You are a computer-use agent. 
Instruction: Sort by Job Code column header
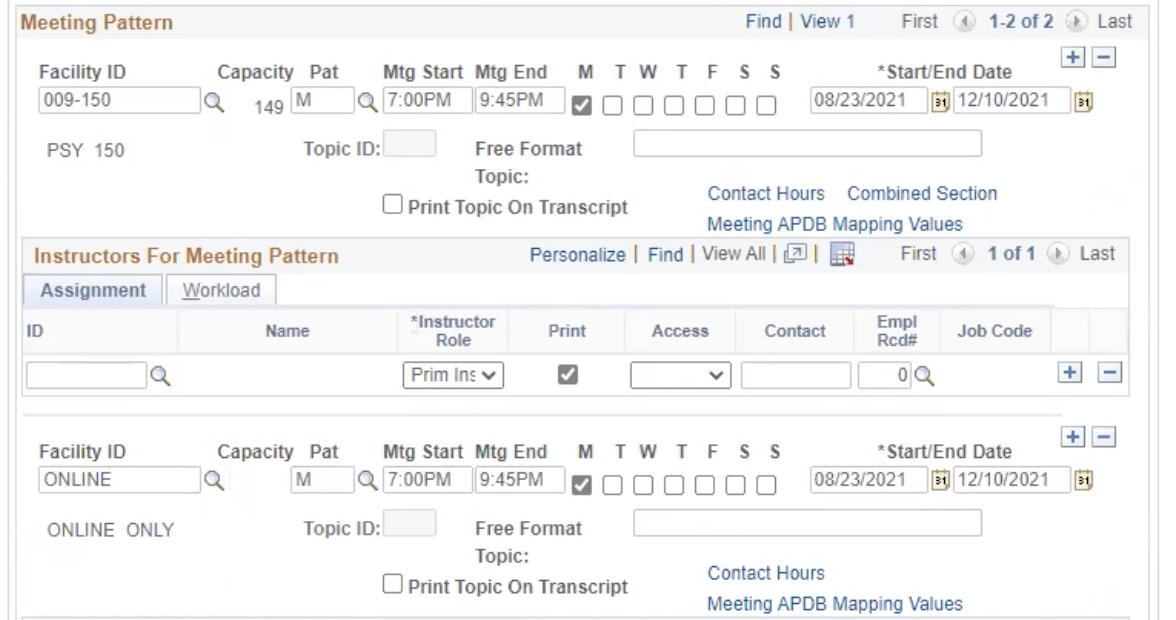click(994, 331)
